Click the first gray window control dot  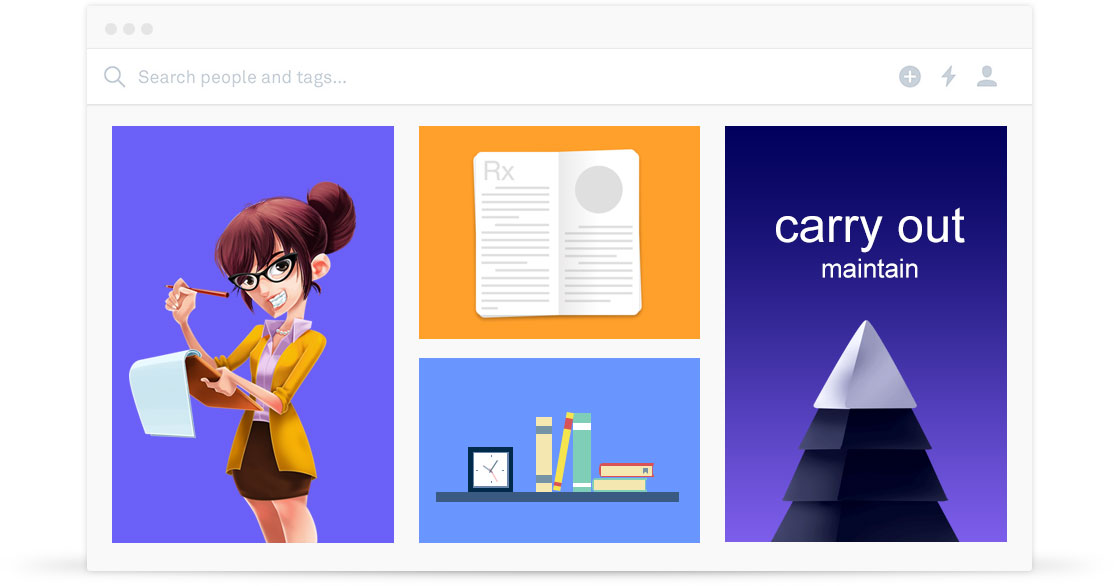pos(111,29)
